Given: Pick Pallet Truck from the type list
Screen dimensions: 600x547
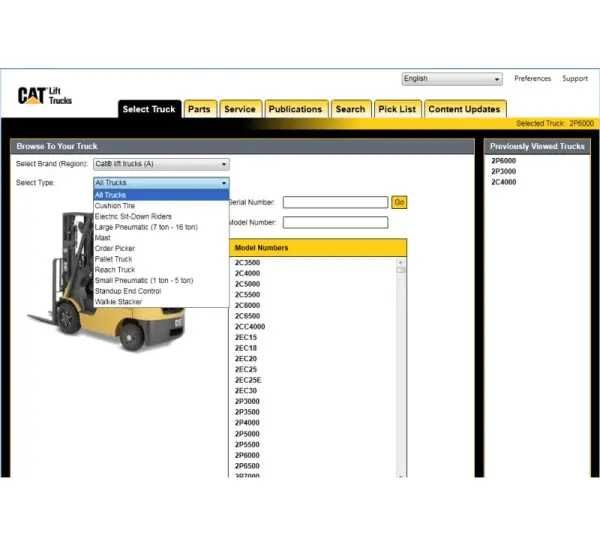Looking at the screenshot, I should tap(161, 259).
